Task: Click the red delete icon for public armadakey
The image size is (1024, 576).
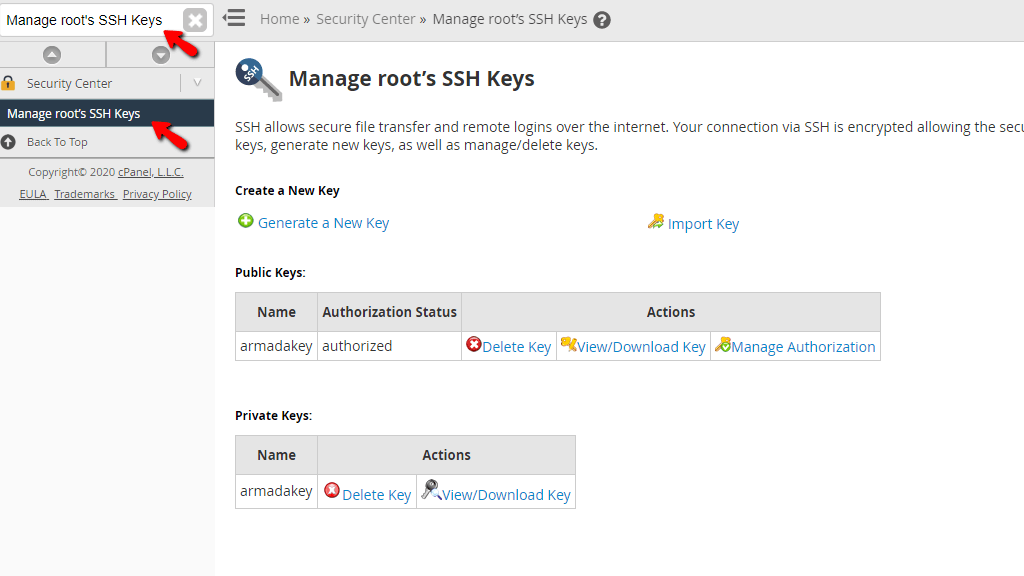Action: (x=474, y=345)
